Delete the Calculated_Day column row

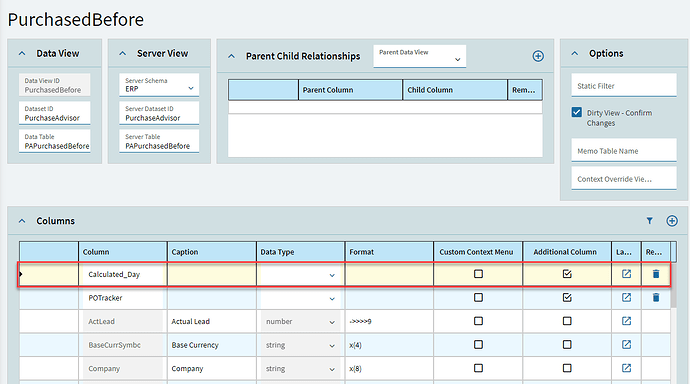656,274
